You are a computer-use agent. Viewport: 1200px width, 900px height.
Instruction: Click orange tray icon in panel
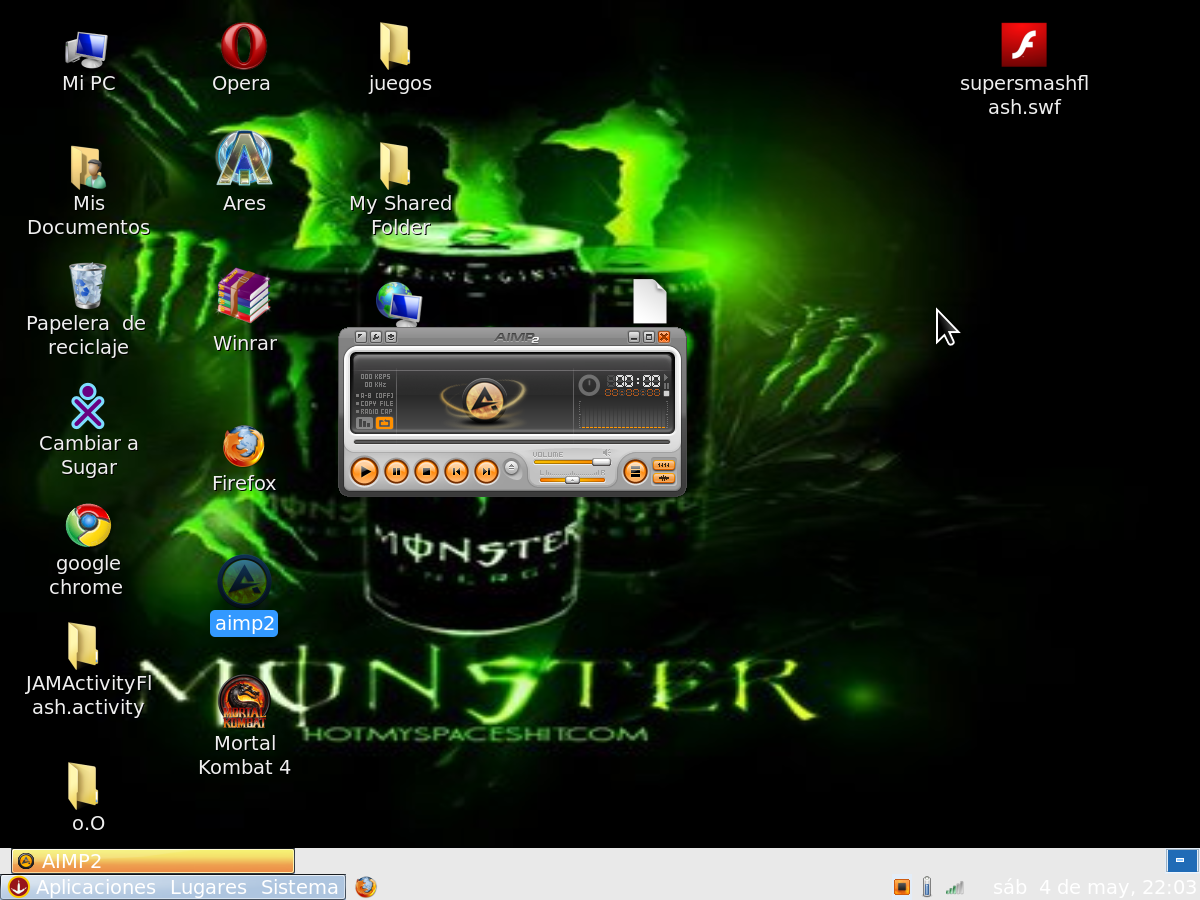[x=901, y=887]
